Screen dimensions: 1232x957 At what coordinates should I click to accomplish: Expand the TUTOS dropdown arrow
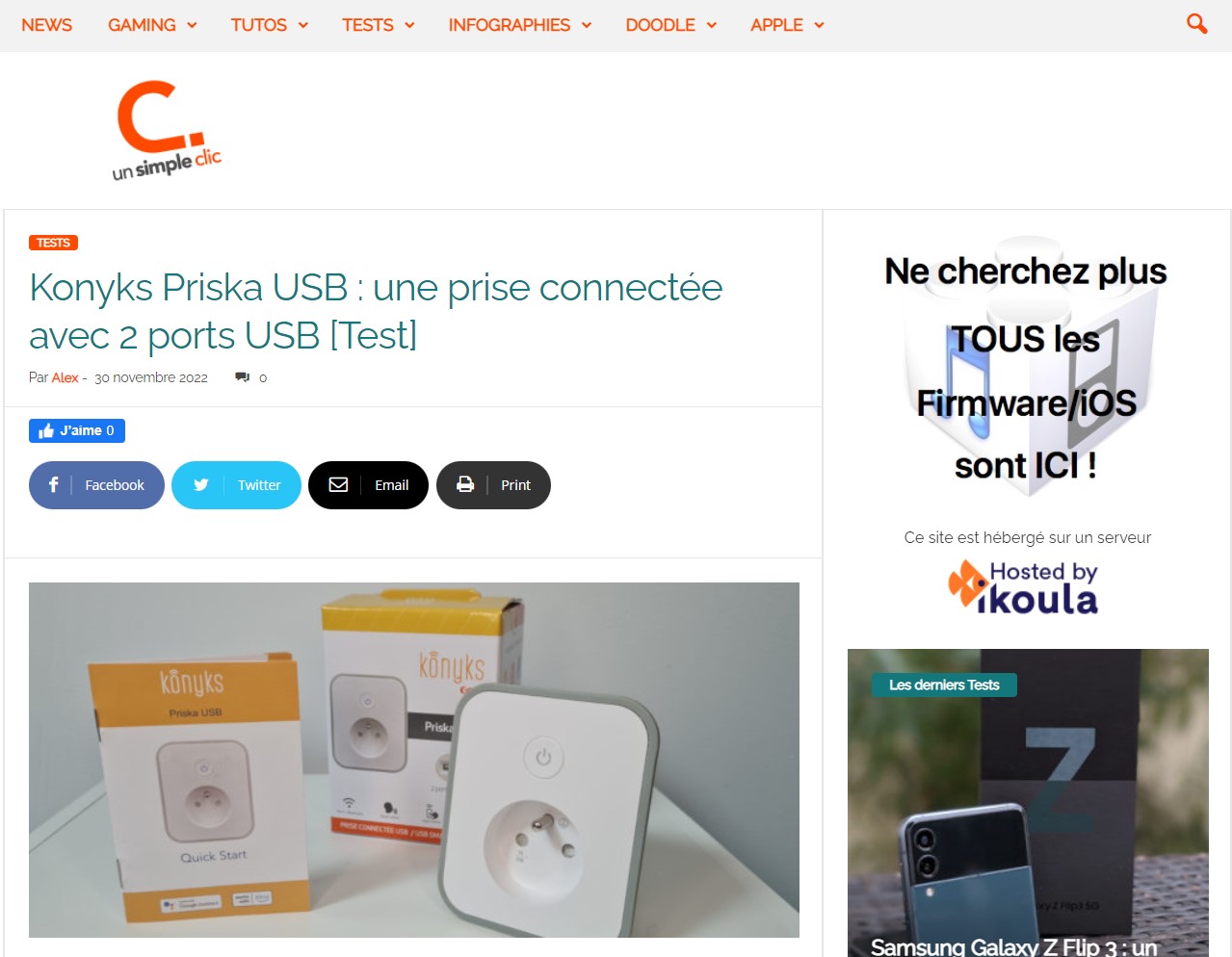coord(303,25)
